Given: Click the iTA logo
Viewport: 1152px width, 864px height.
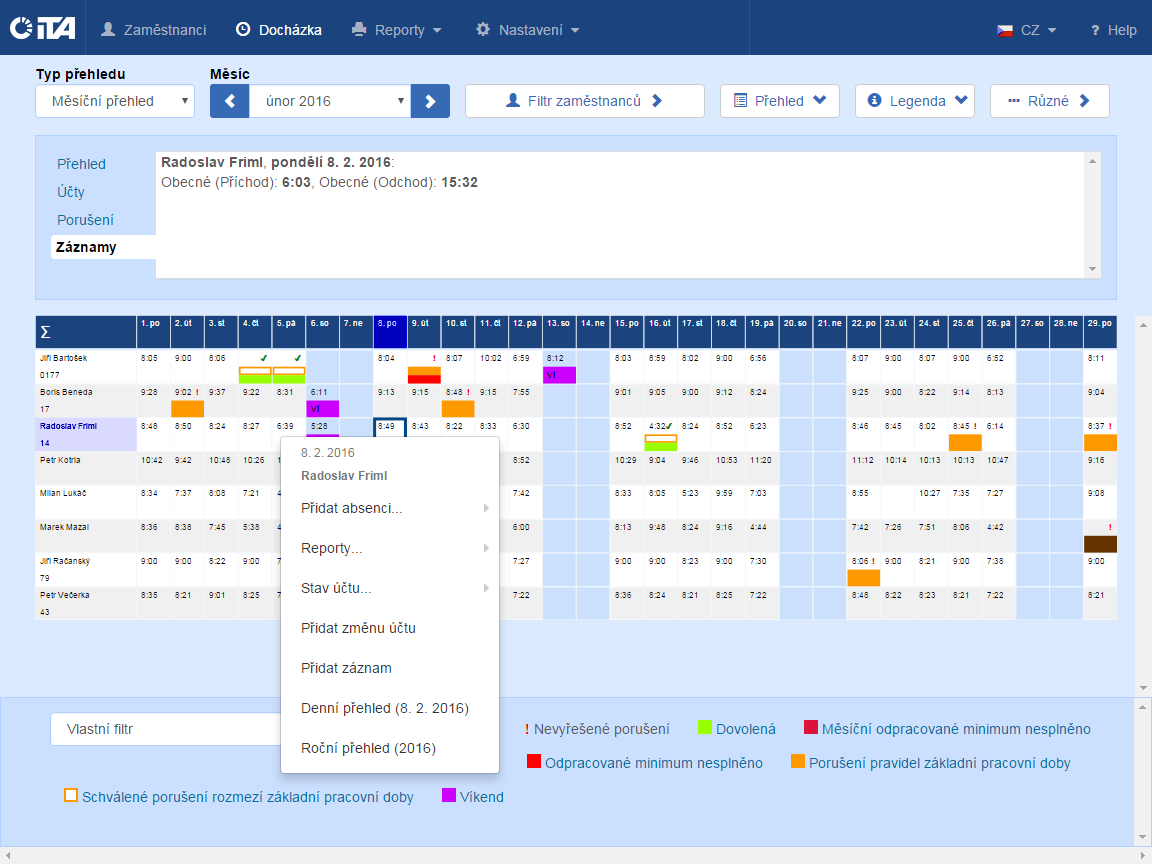Looking at the screenshot, I should (40, 29).
